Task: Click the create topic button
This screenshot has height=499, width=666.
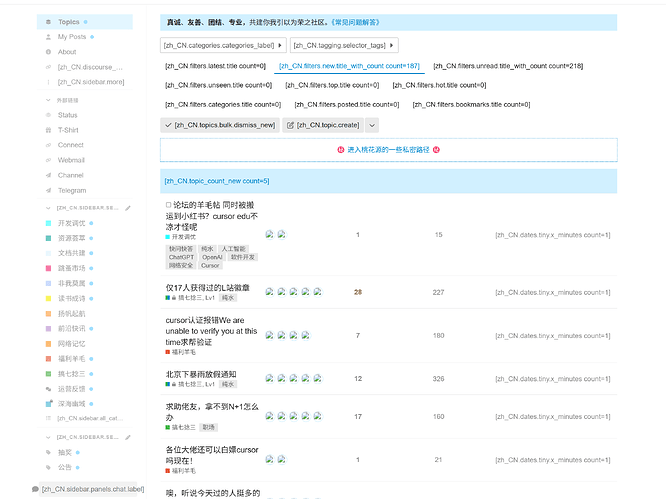Action: [x=323, y=125]
